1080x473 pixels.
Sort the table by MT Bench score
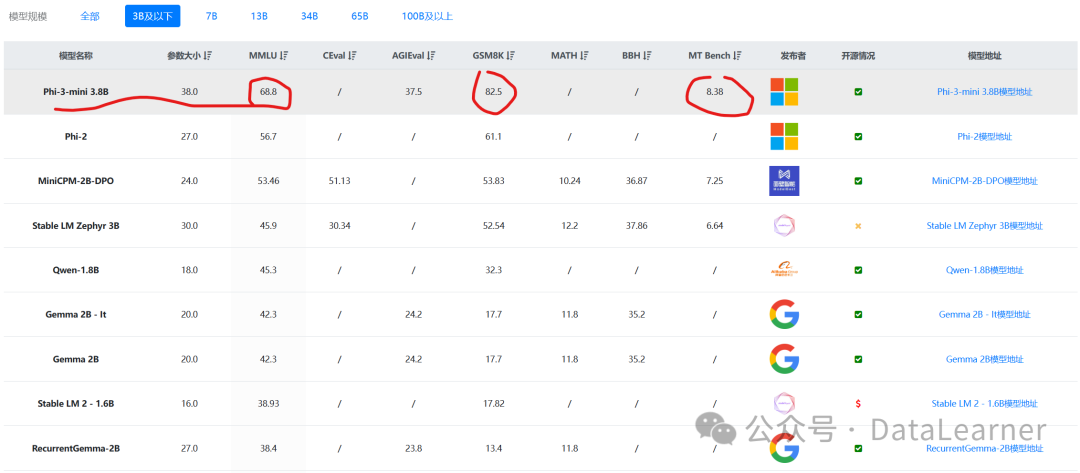coord(735,56)
